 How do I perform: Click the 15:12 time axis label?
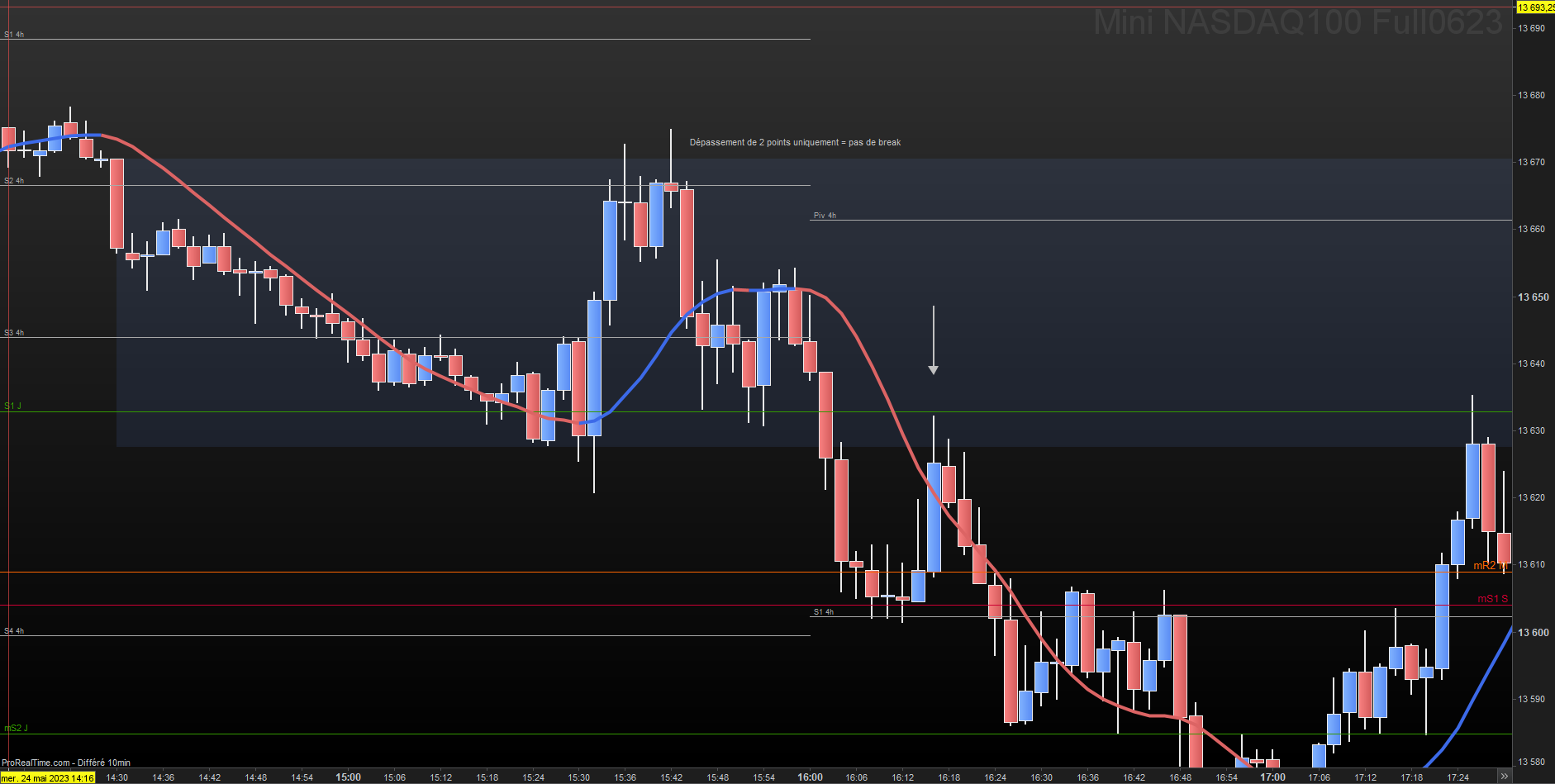click(x=441, y=777)
